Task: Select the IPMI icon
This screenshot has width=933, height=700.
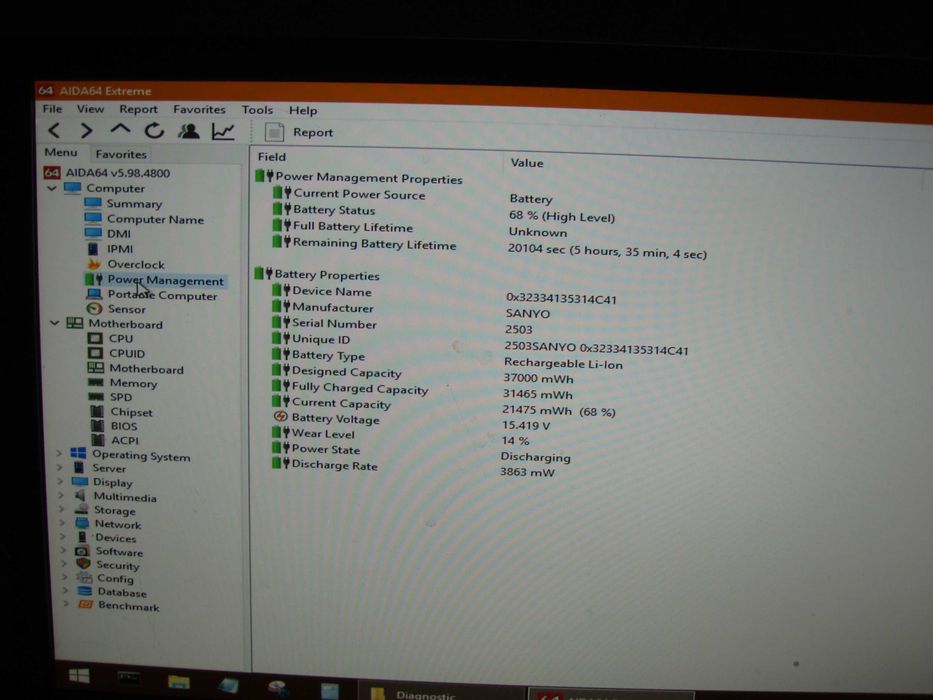Action: tap(93, 248)
